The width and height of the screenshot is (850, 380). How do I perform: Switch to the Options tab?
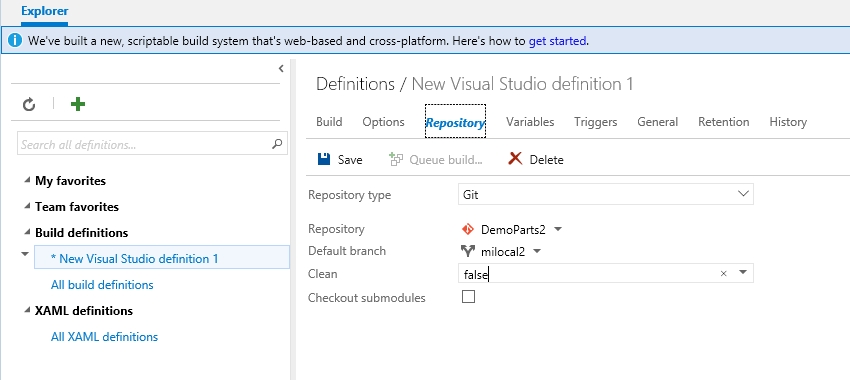(383, 122)
